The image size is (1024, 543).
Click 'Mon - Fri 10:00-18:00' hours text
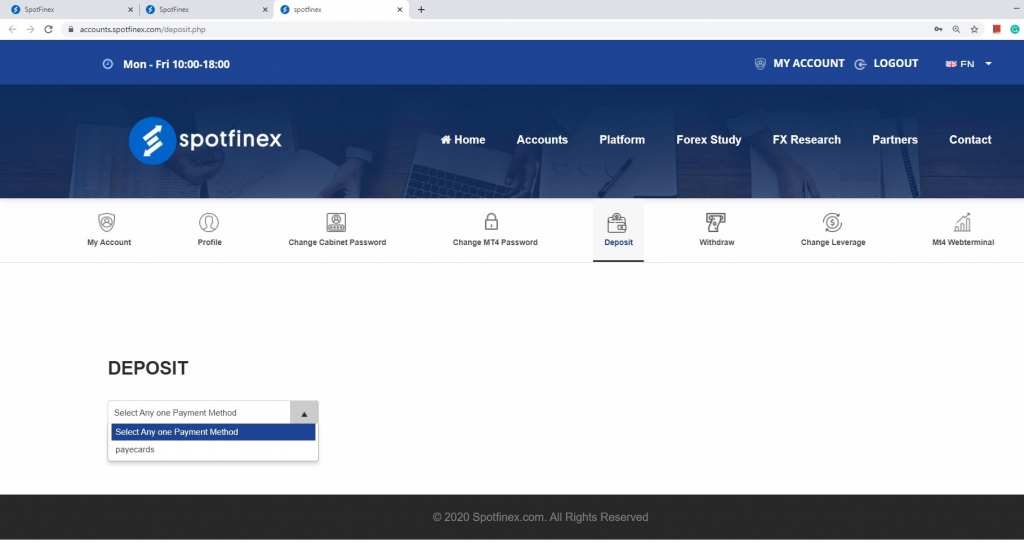click(176, 64)
